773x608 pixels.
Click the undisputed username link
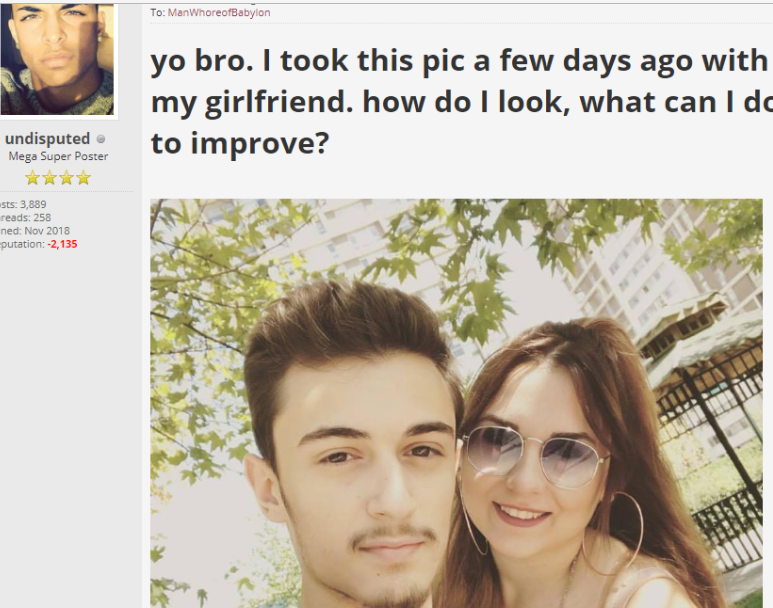click(x=47, y=139)
